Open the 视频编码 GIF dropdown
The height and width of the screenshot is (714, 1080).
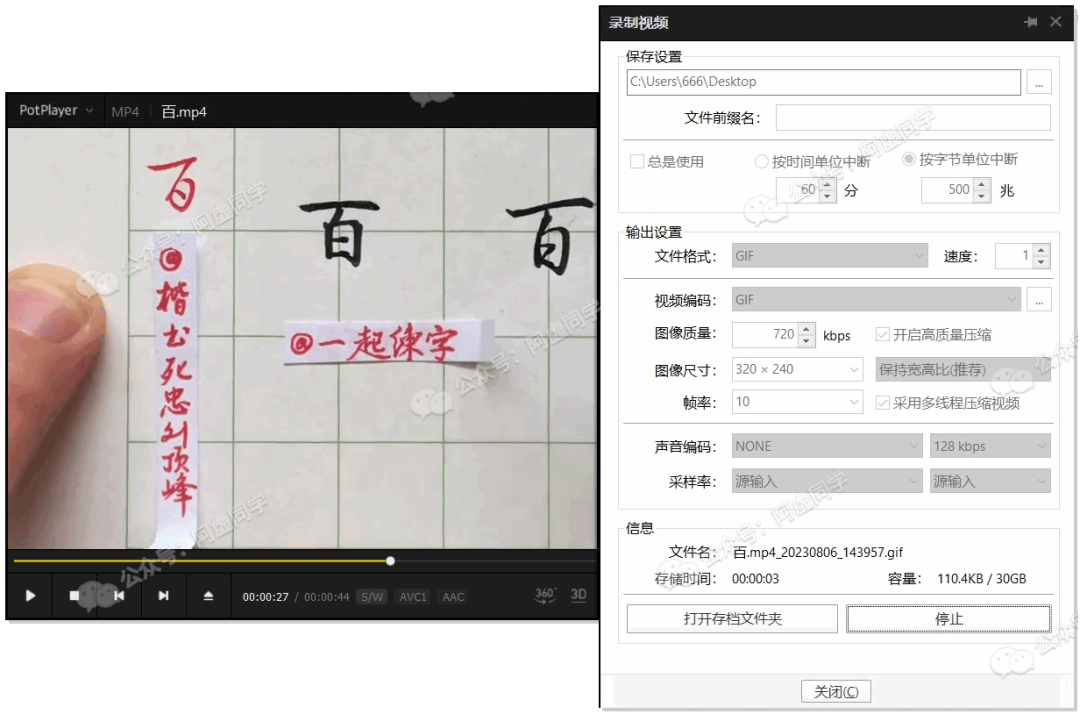click(875, 300)
